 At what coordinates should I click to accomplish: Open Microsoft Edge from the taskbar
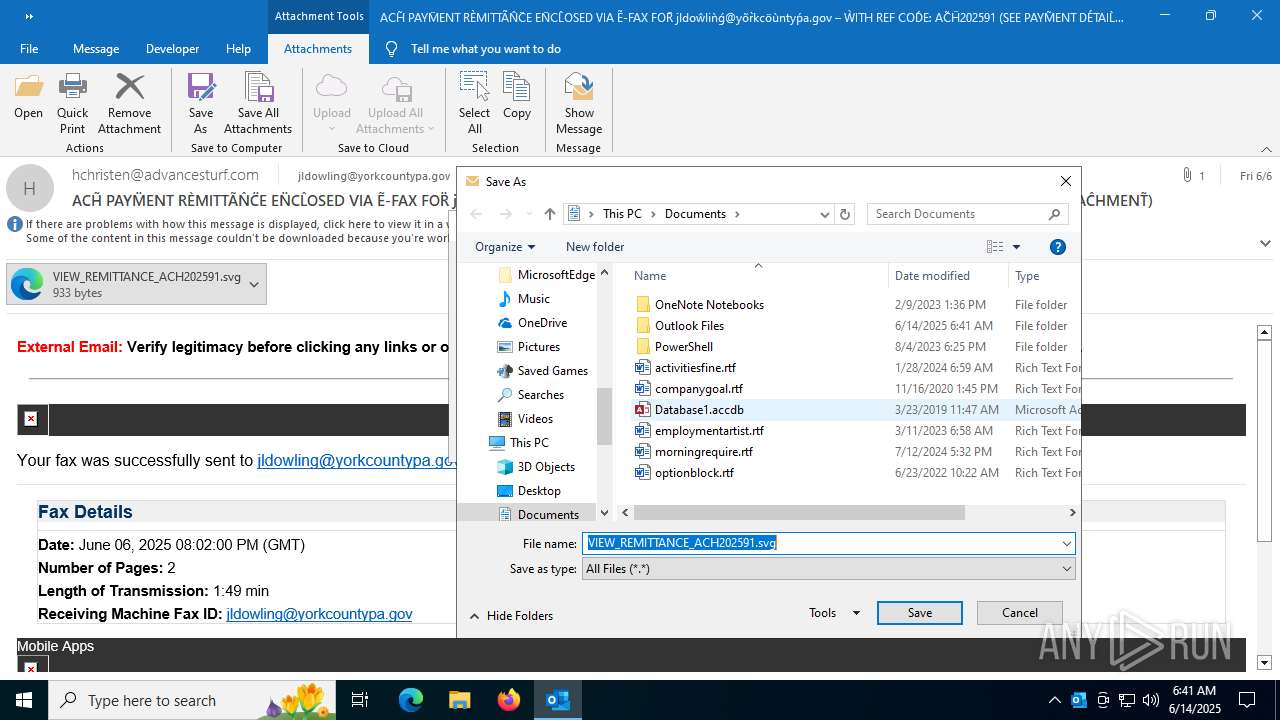(411, 700)
